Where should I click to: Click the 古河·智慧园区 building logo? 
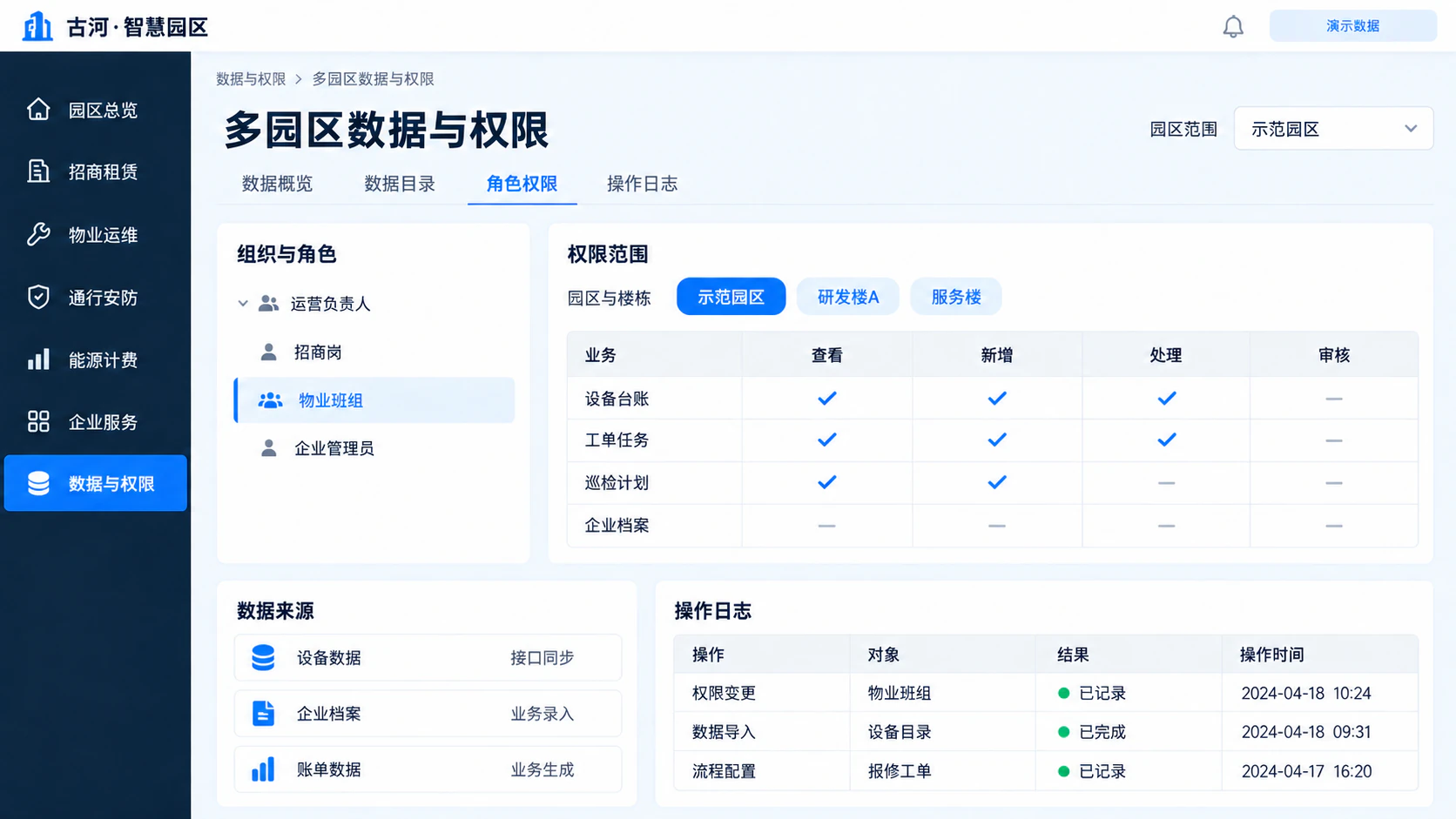coord(37,26)
